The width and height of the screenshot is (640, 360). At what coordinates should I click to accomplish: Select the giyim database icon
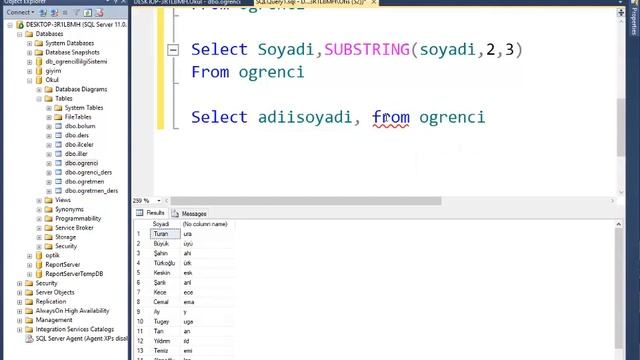[39, 71]
